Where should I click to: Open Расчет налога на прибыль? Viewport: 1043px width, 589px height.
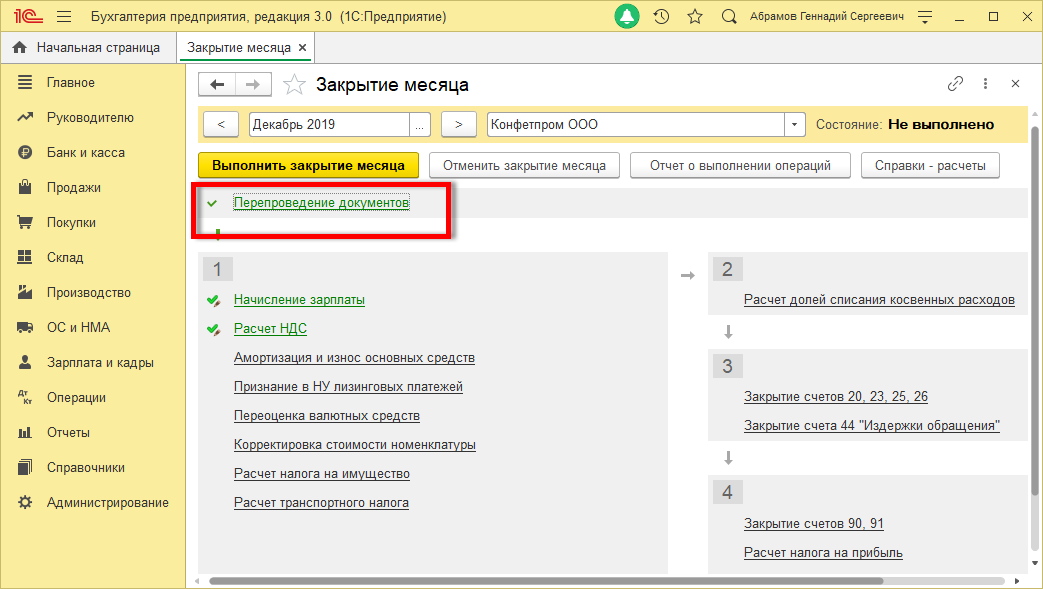[x=823, y=552]
